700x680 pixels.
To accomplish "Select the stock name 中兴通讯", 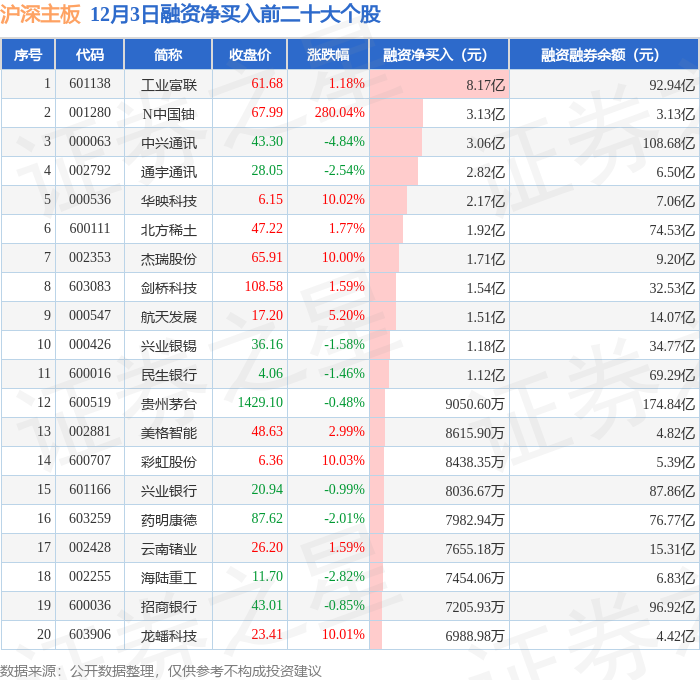I will tap(169, 142).
